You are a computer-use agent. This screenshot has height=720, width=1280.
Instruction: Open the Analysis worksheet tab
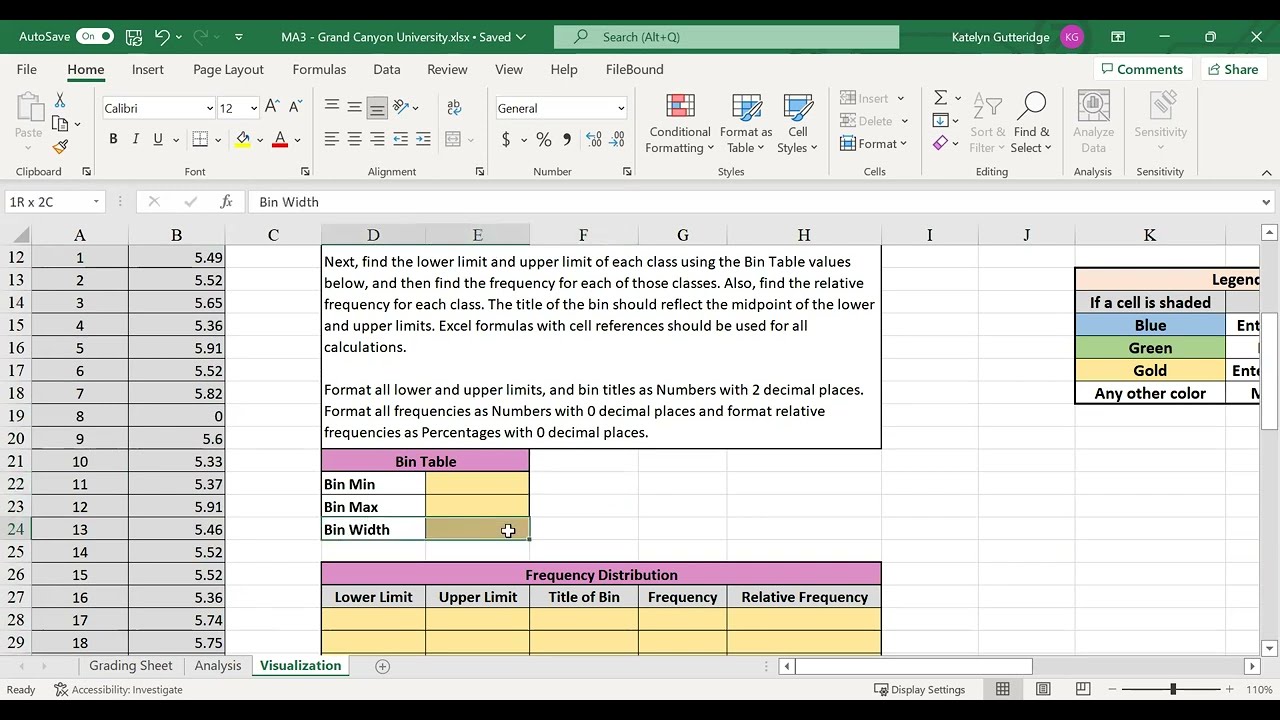(218, 666)
